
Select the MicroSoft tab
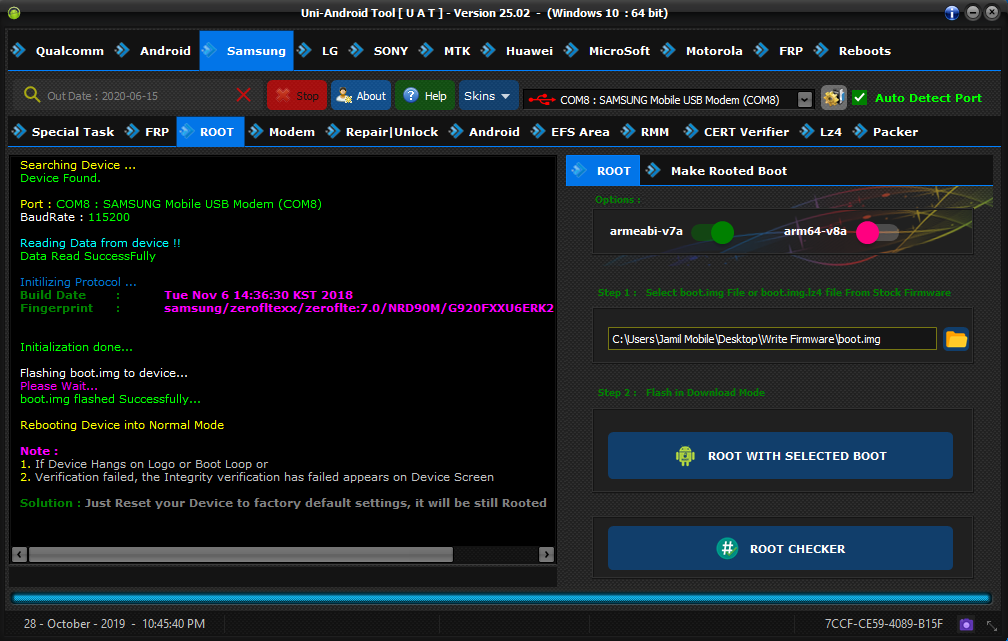click(x=608, y=51)
